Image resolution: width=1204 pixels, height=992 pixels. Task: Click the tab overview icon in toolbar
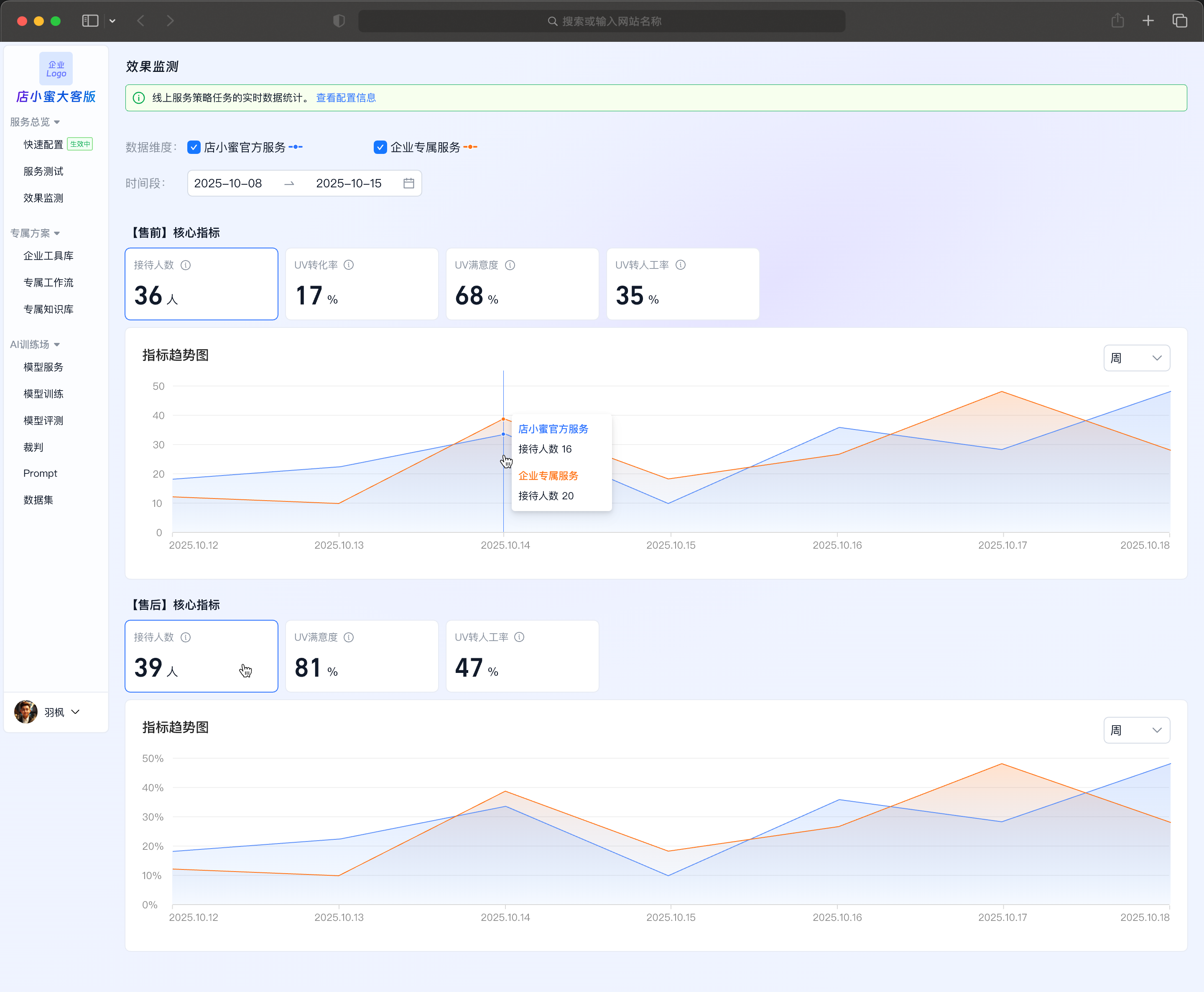click(1179, 21)
